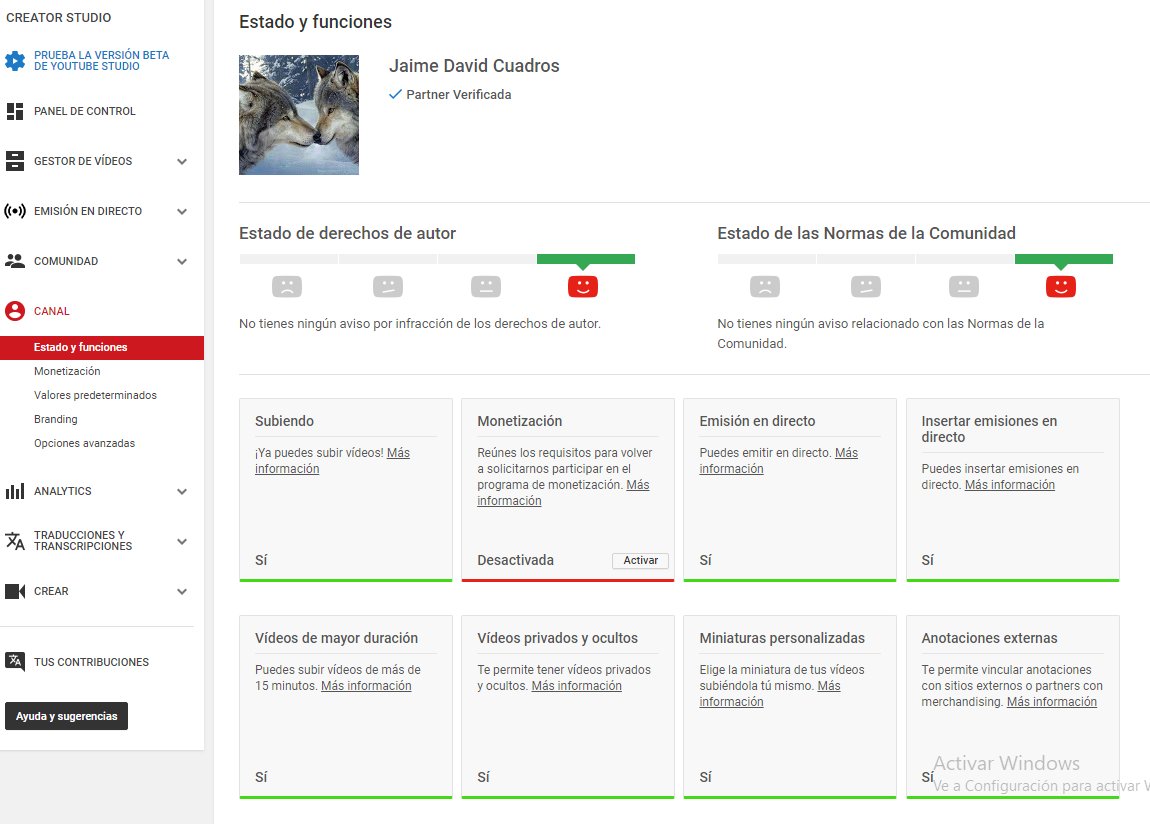Expand the Crear chevron

click(x=182, y=591)
